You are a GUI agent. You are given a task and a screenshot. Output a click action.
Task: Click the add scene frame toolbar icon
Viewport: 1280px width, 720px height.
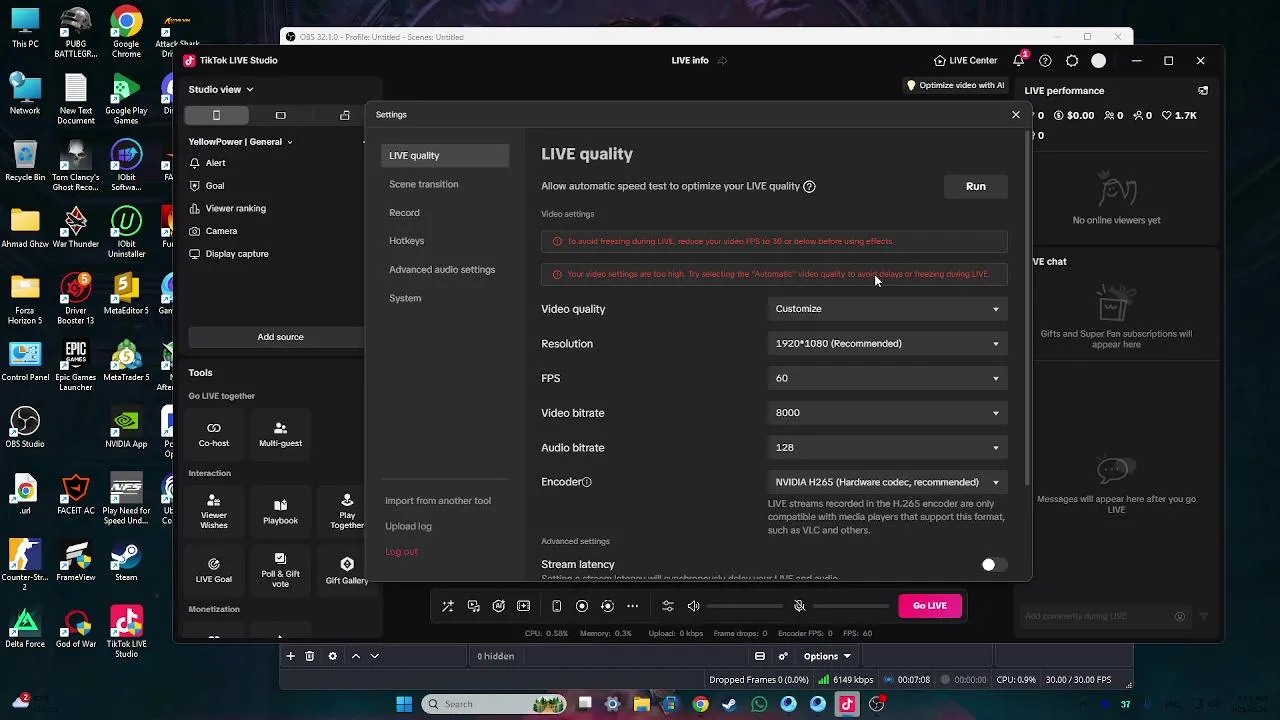523,606
